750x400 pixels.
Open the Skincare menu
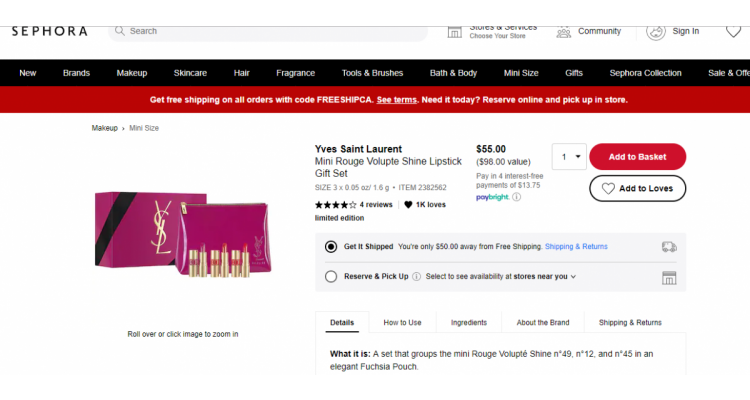coord(190,73)
